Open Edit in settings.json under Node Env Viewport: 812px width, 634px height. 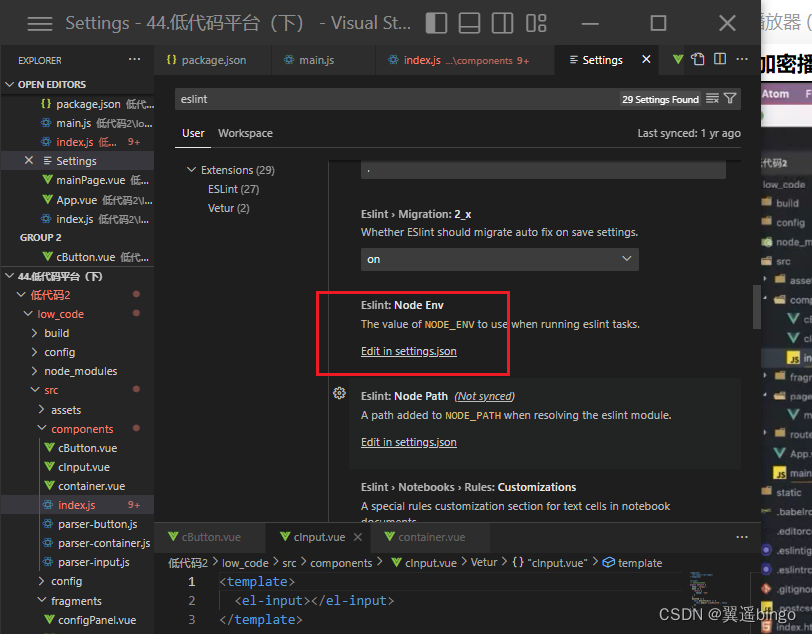(x=409, y=351)
